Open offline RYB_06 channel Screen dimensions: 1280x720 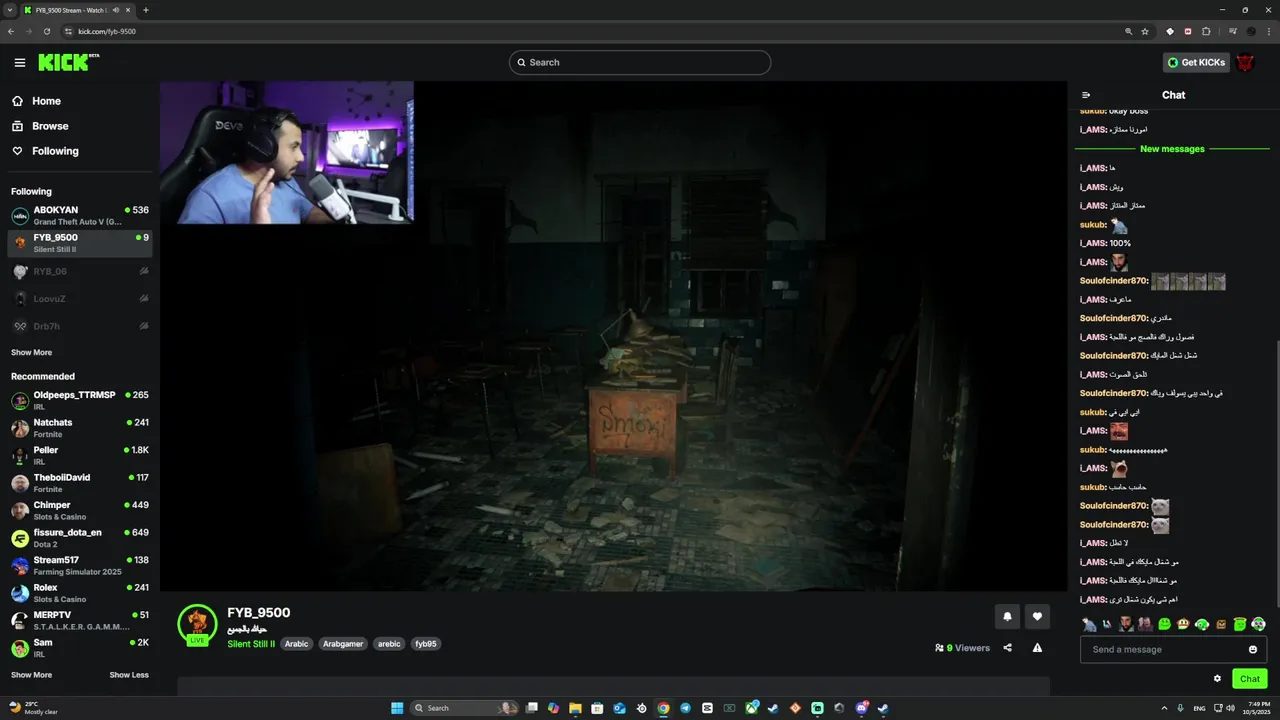80,271
